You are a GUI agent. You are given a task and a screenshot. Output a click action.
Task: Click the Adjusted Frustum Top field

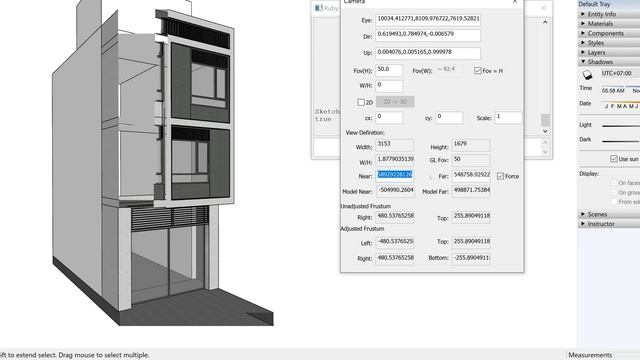pos(471,242)
